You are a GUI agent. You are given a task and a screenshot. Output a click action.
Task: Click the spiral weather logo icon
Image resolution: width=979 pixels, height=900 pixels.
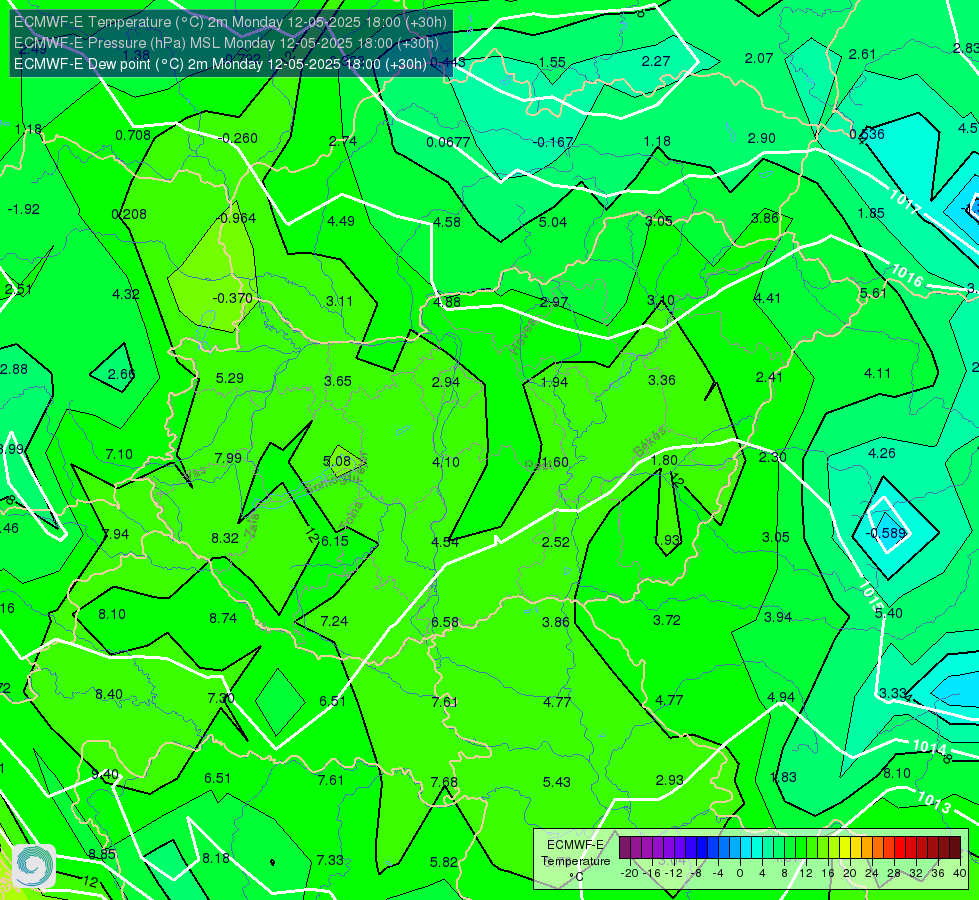pos(34,866)
